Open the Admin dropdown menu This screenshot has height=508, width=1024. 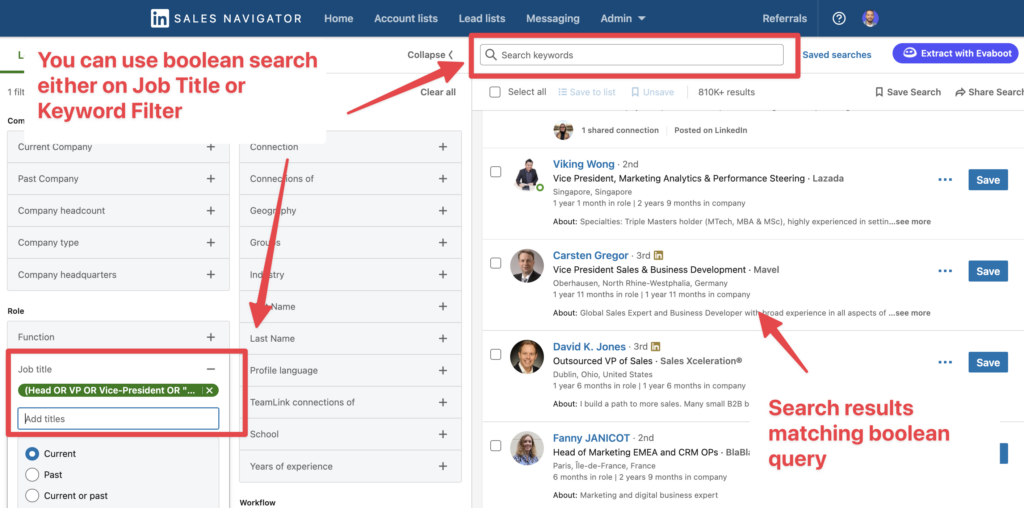click(623, 18)
